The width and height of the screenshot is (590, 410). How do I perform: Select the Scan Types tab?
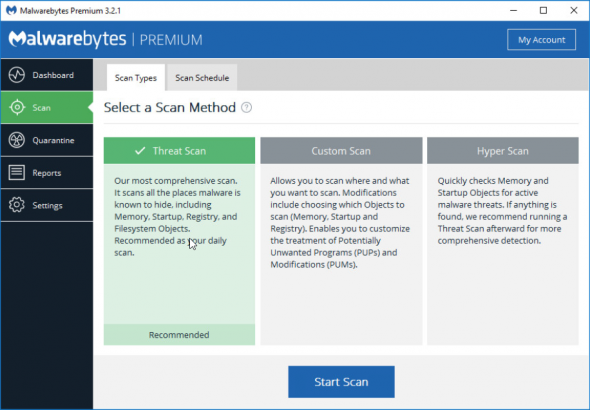point(136,77)
